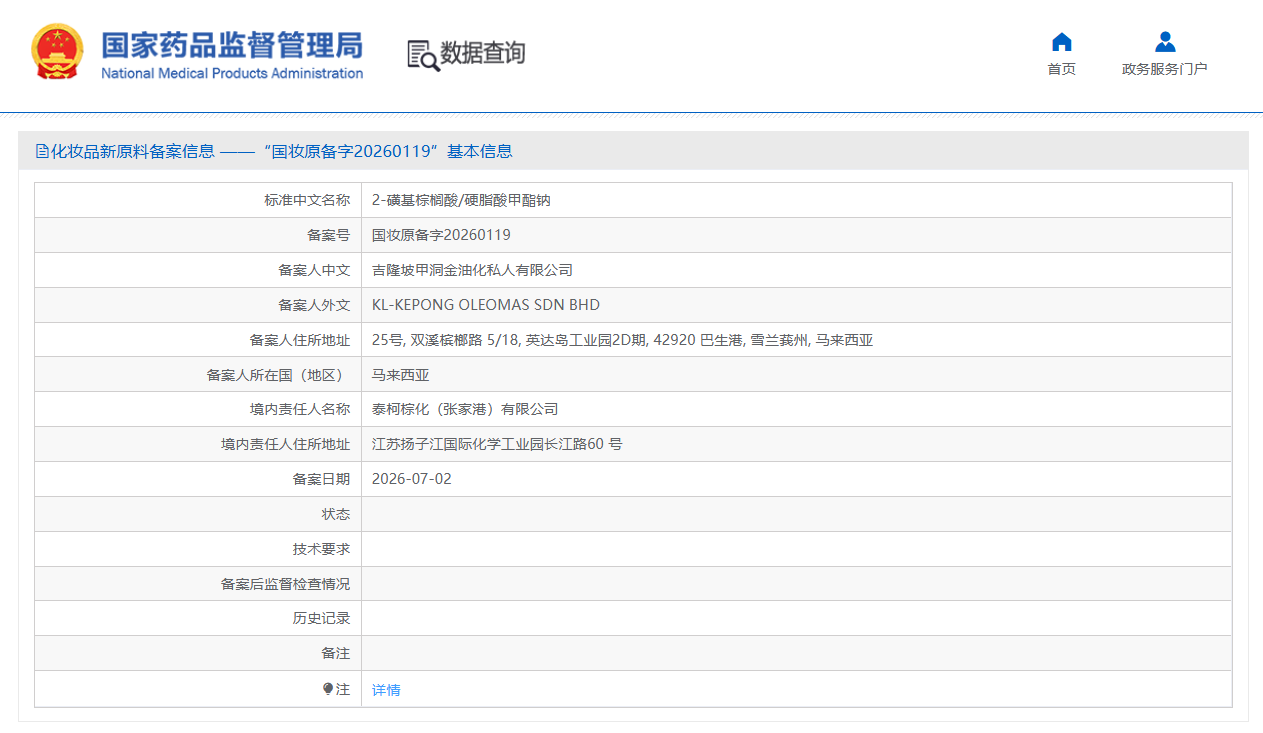Click the 历史记录 label
Screen dimensions: 1263x733
point(322,618)
